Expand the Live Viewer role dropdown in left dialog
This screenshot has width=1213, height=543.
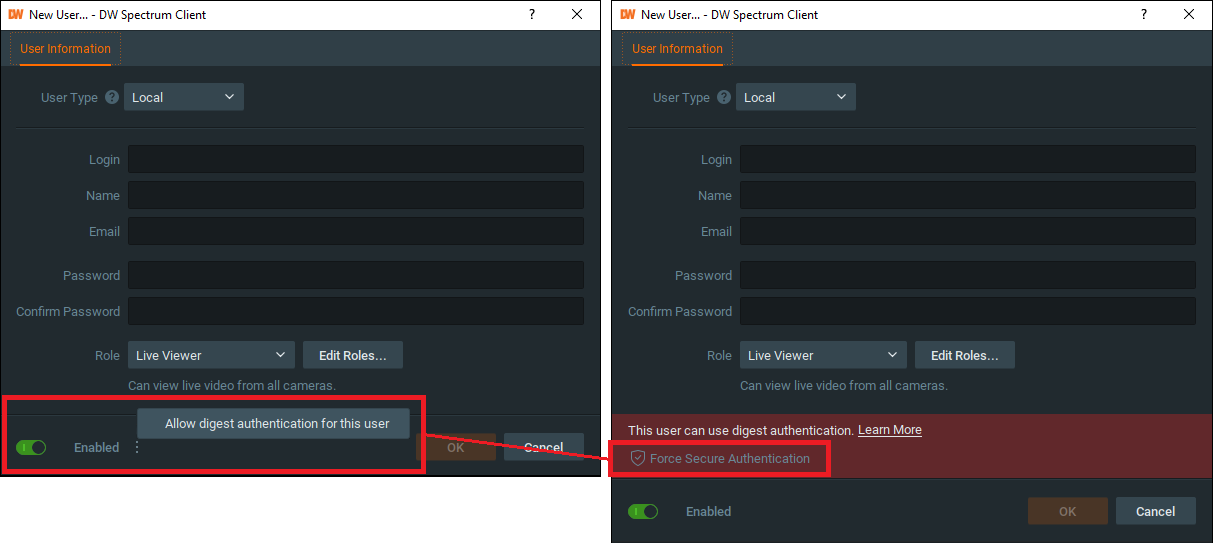pos(211,355)
